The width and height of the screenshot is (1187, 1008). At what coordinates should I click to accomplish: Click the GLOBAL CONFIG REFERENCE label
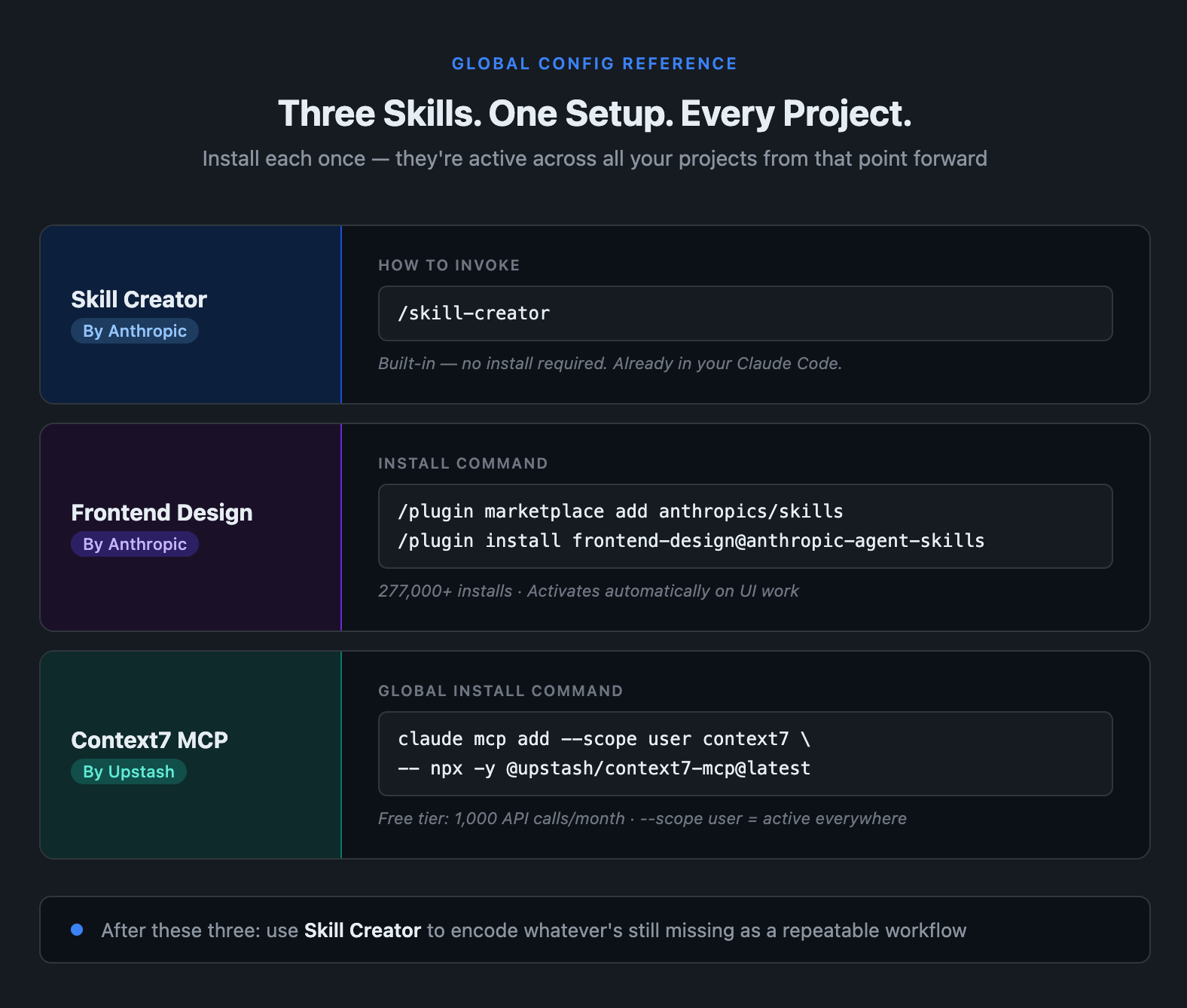594,64
